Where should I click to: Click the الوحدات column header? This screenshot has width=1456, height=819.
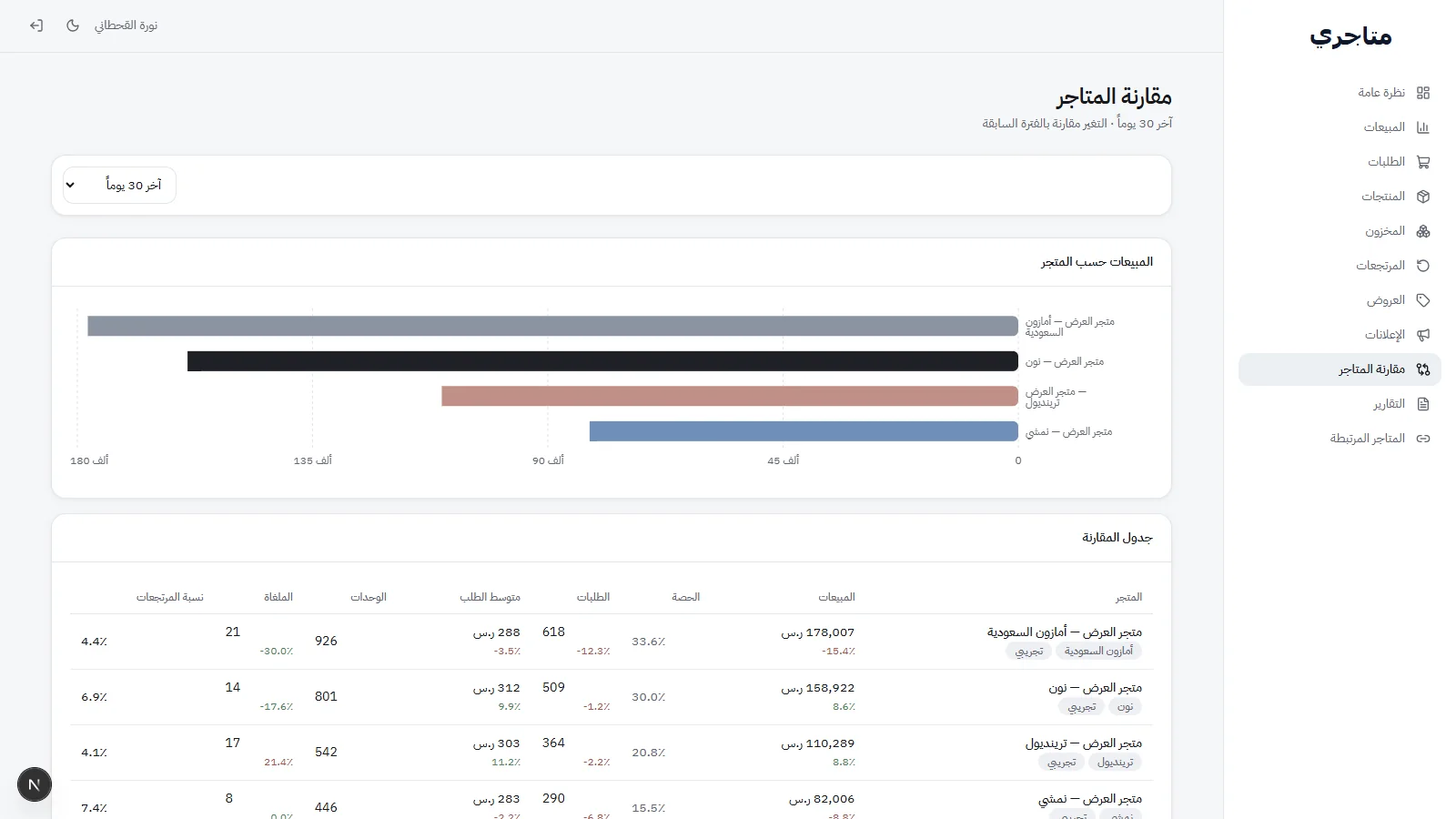[x=369, y=597]
